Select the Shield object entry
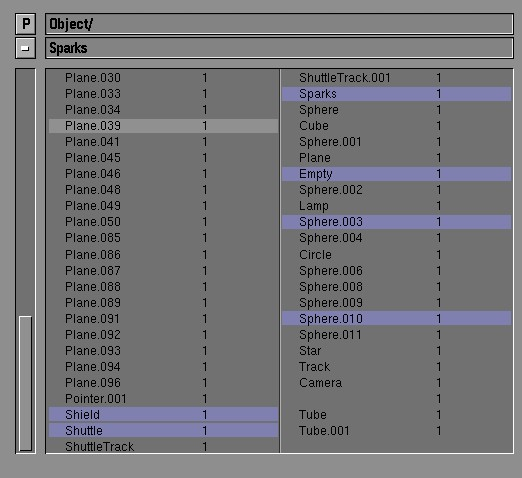 (163, 415)
